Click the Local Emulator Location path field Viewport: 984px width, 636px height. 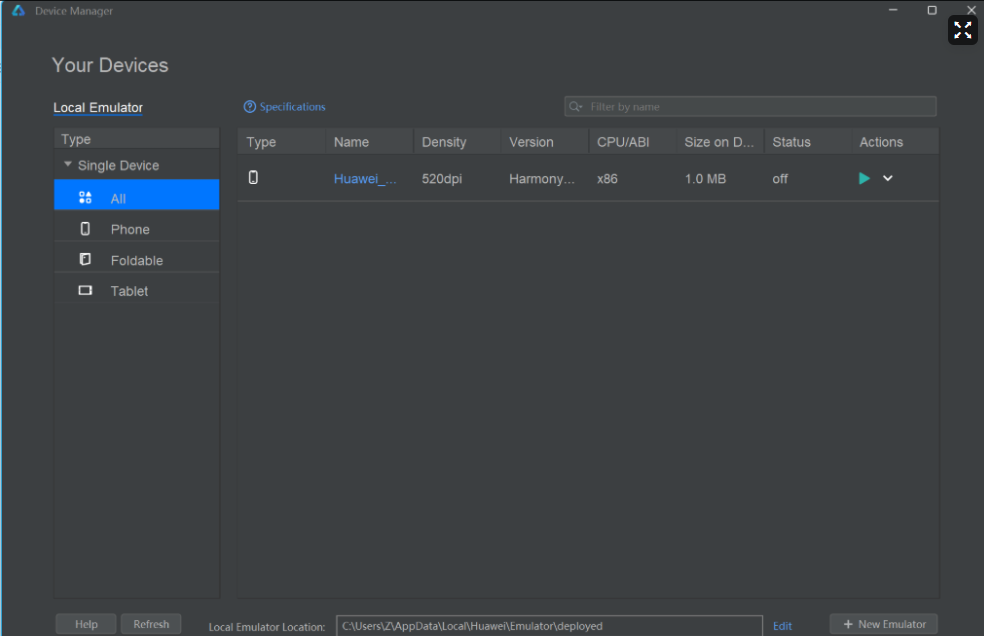(x=549, y=626)
